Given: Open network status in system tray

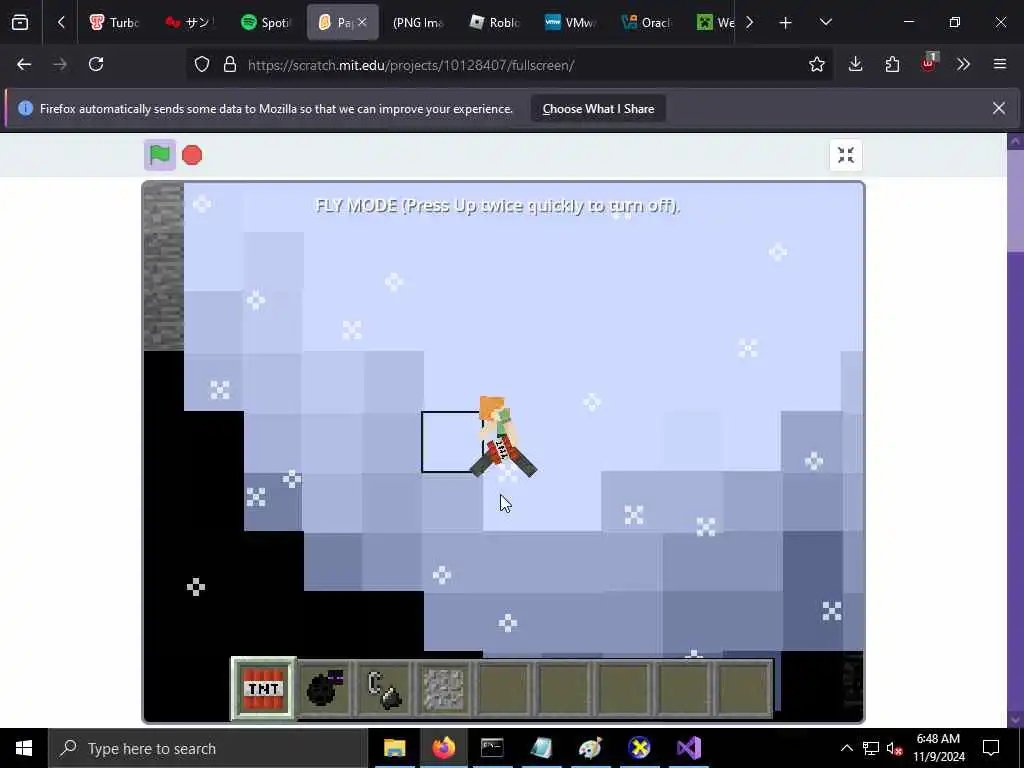Looking at the screenshot, I should pyautogui.click(x=871, y=748).
